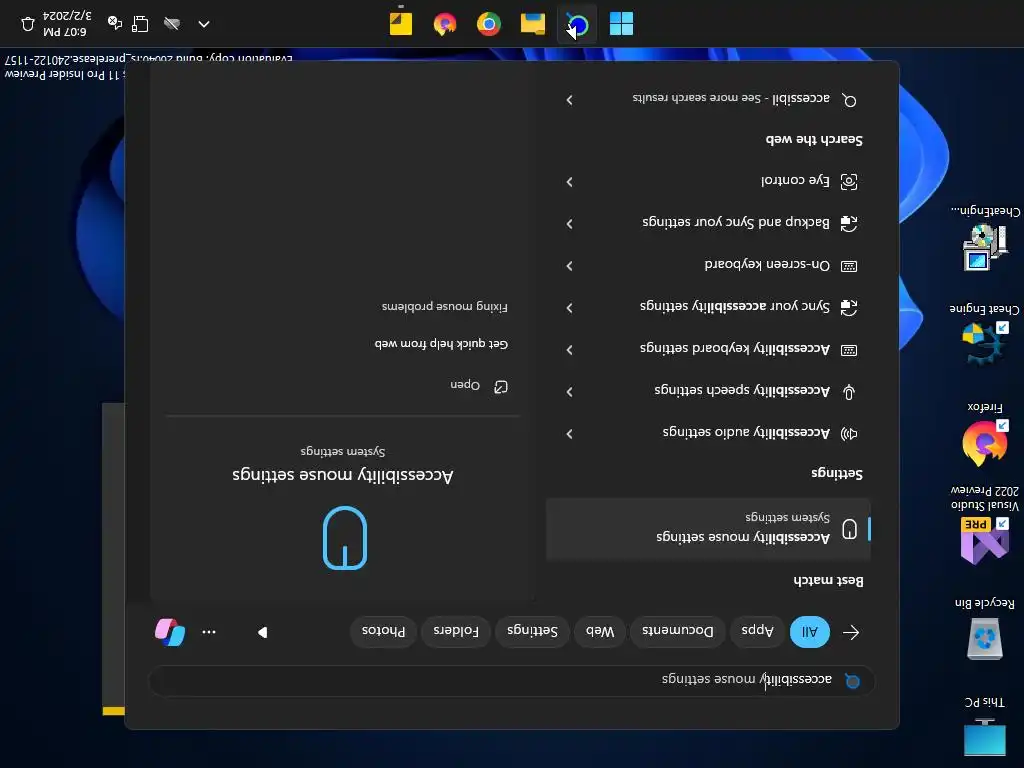
Task: Select the Firefox desktop shortcut
Action: coord(985,434)
